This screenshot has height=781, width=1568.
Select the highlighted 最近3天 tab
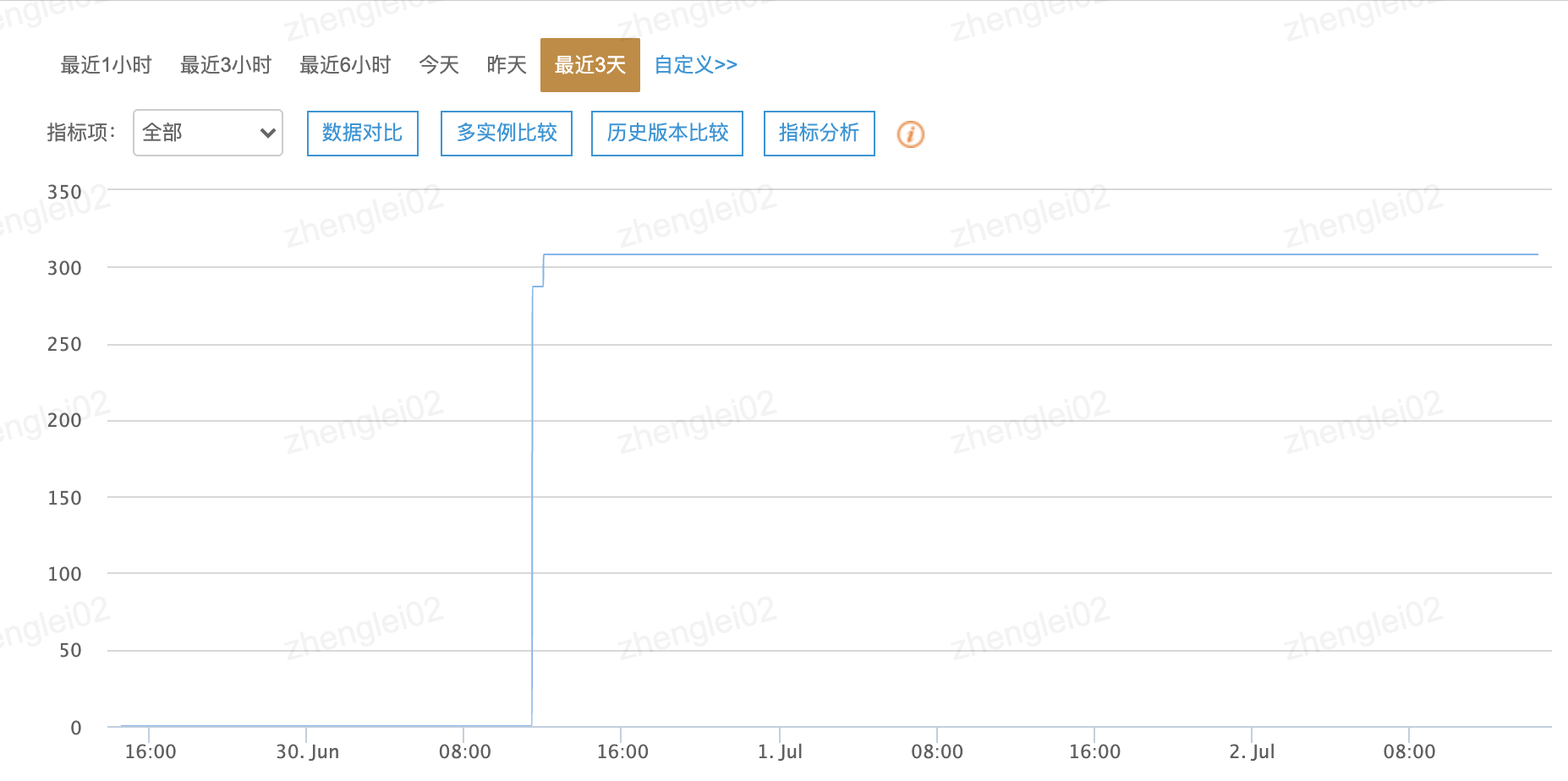point(589,65)
